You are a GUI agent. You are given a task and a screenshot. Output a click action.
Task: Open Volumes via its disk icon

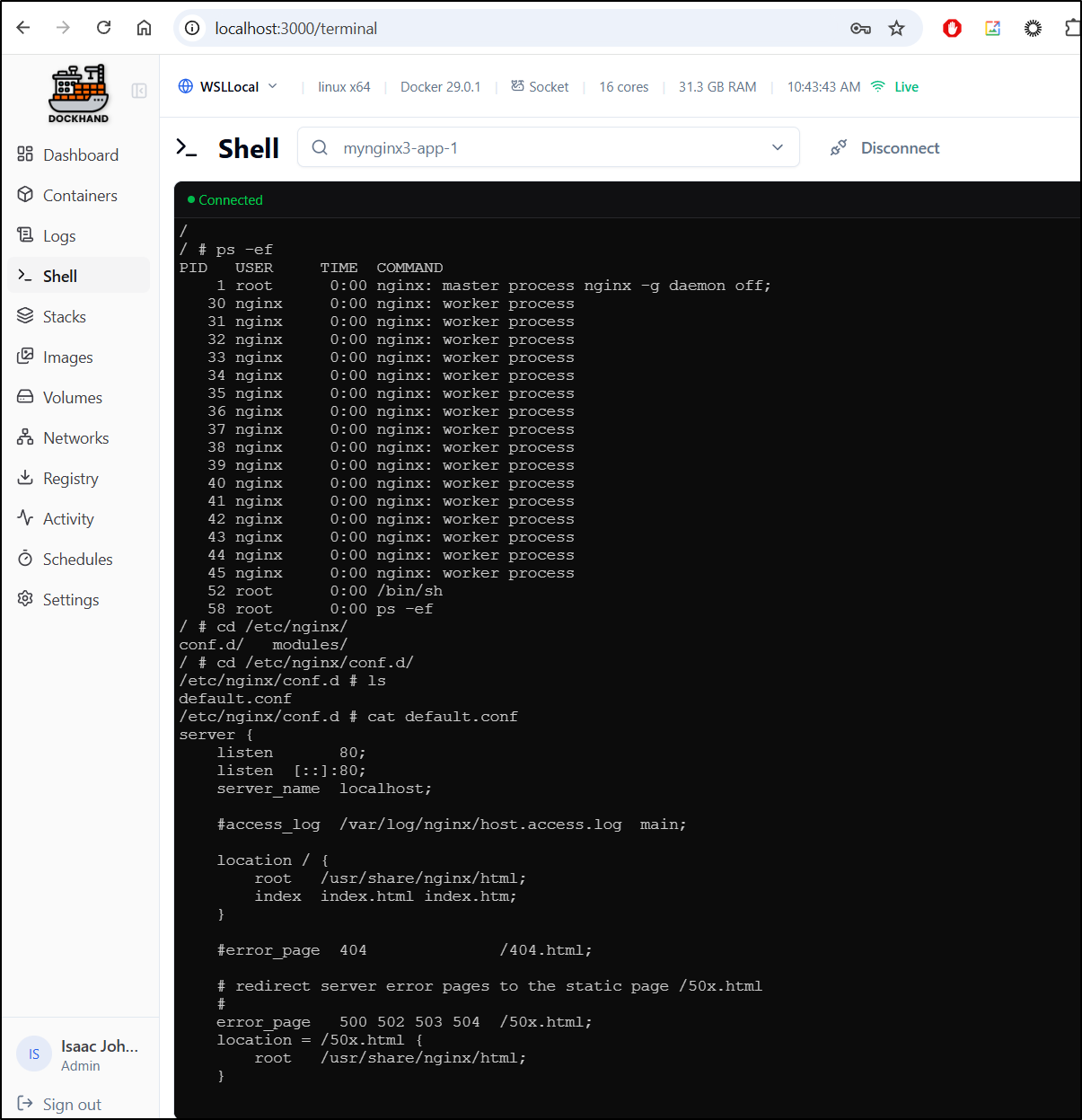tap(25, 397)
